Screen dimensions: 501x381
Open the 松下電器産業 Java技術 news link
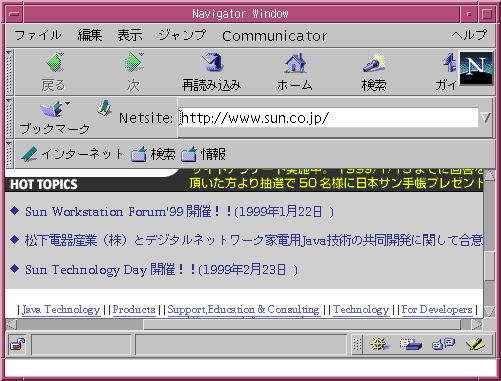(x=254, y=240)
